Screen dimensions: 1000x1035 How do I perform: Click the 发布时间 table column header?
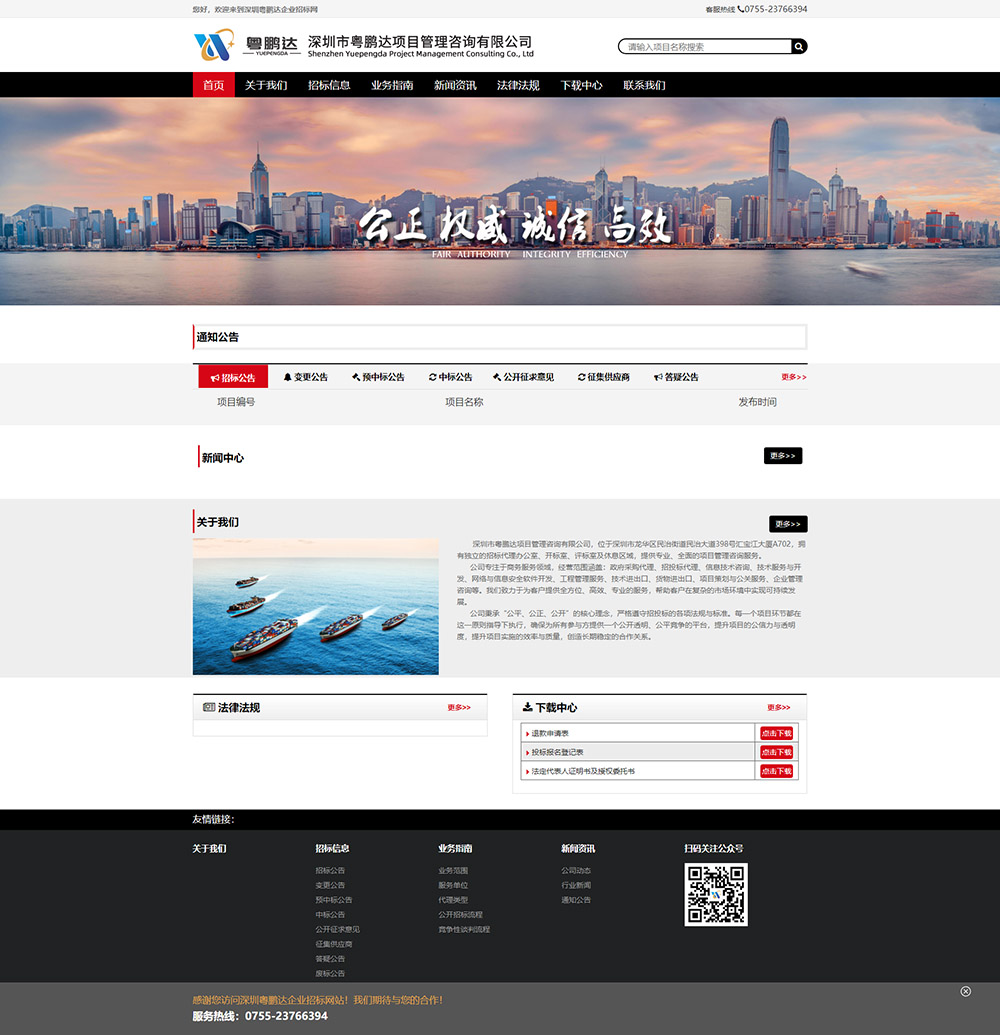click(x=757, y=401)
